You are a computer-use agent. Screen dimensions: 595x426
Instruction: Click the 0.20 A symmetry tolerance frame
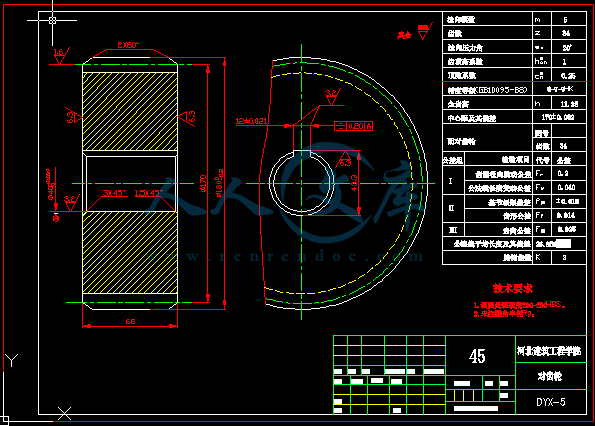pos(353,126)
